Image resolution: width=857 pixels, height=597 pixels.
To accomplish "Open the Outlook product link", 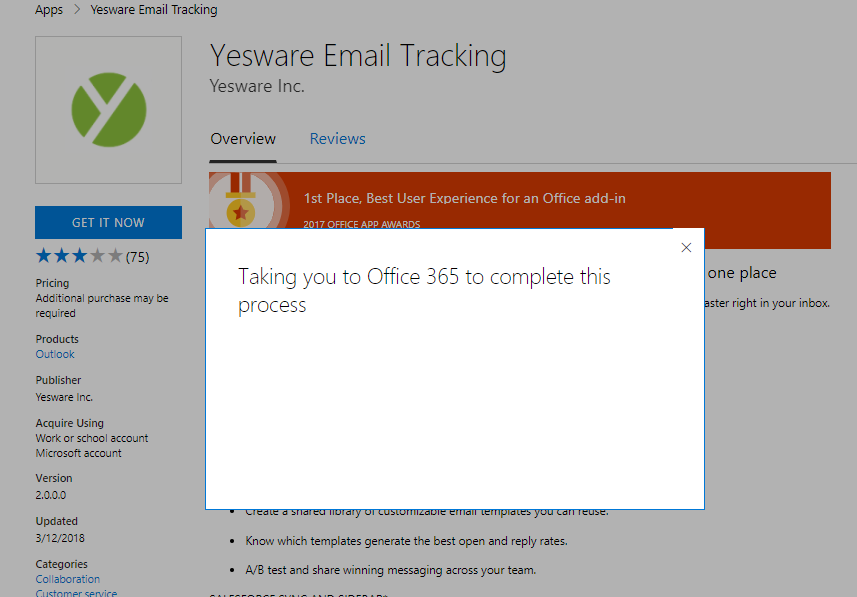I will pyautogui.click(x=55, y=354).
